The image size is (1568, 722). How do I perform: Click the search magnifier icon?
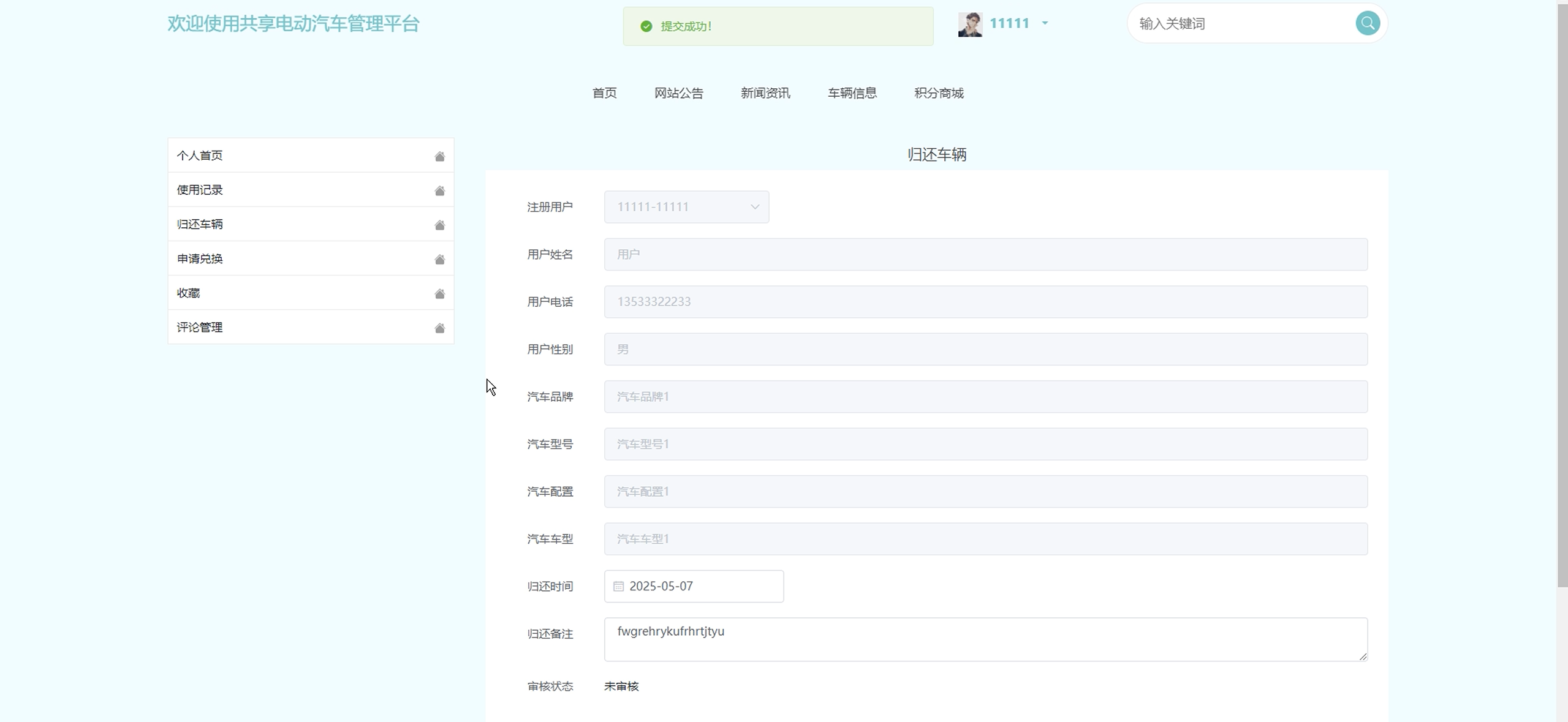pos(1367,23)
